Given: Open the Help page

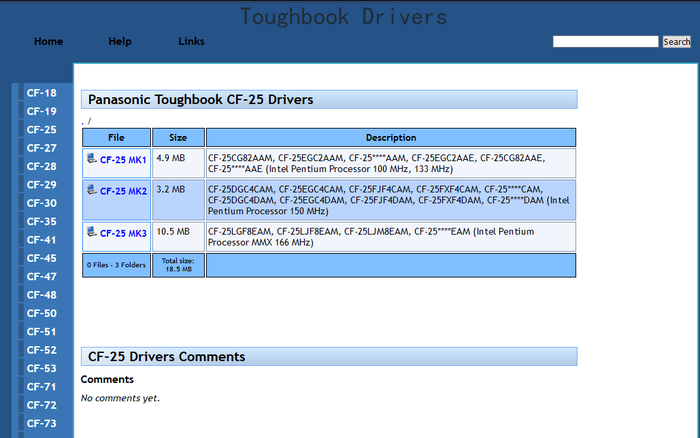Looking at the screenshot, I should (x=120, y=41).
